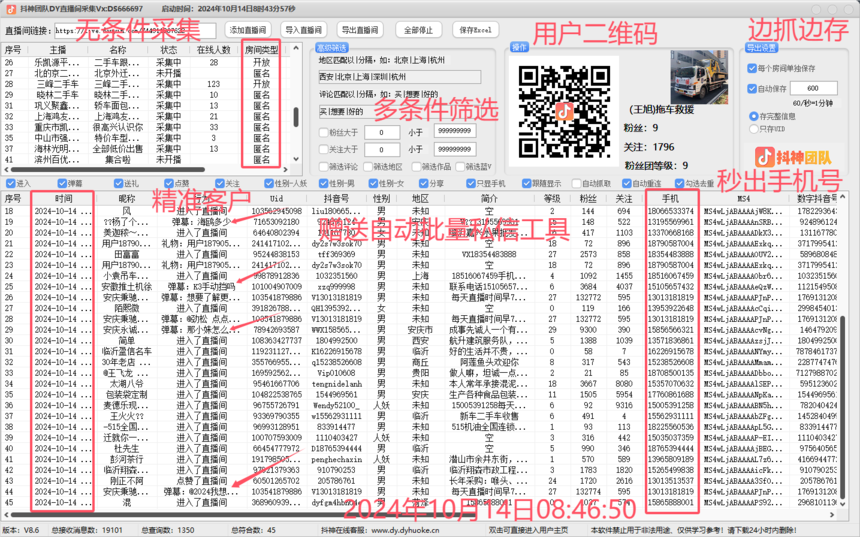Click the 直播间链接 URL input field

tap(136, 30)
